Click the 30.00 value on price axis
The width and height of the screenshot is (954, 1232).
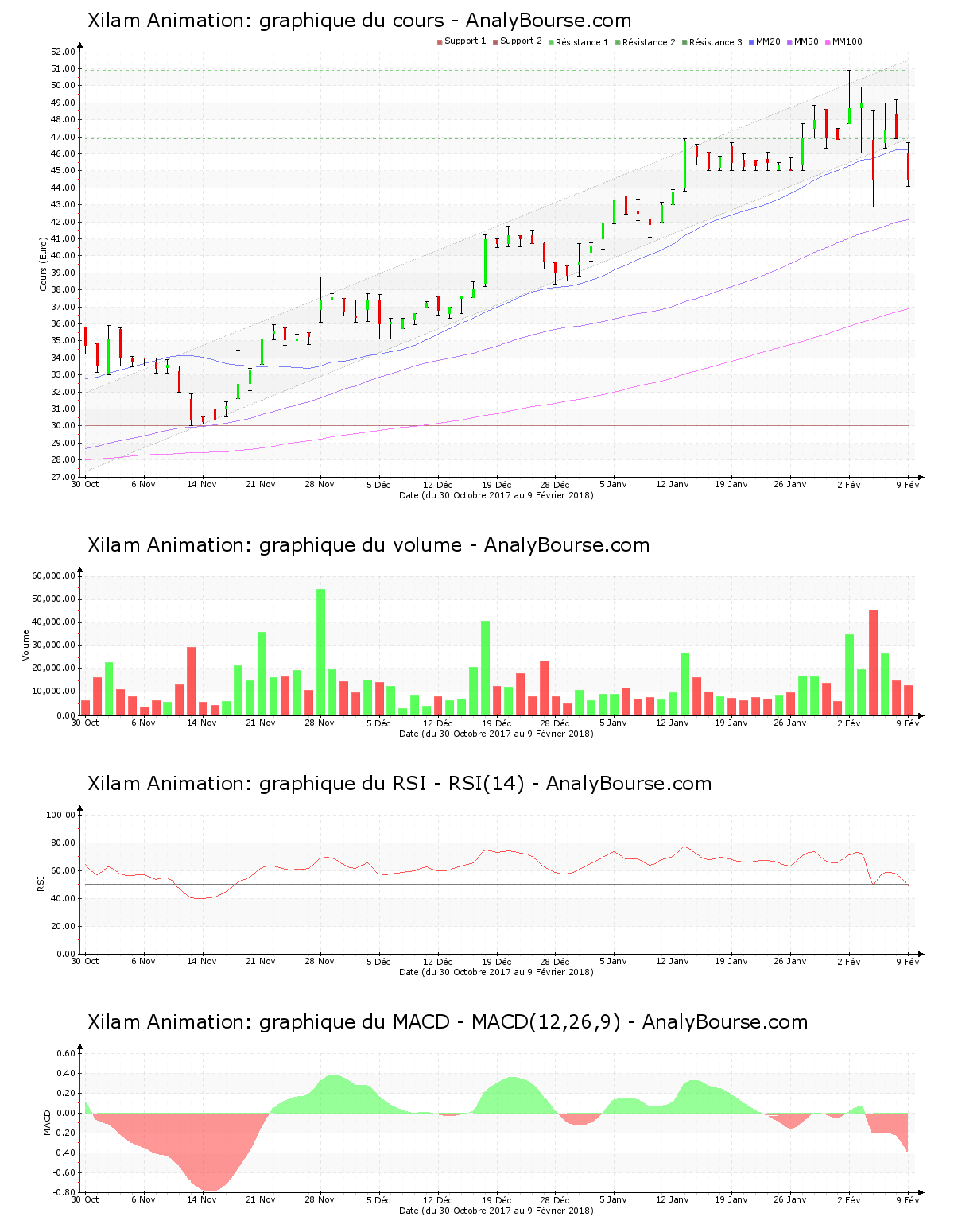[x=64, y=426]
